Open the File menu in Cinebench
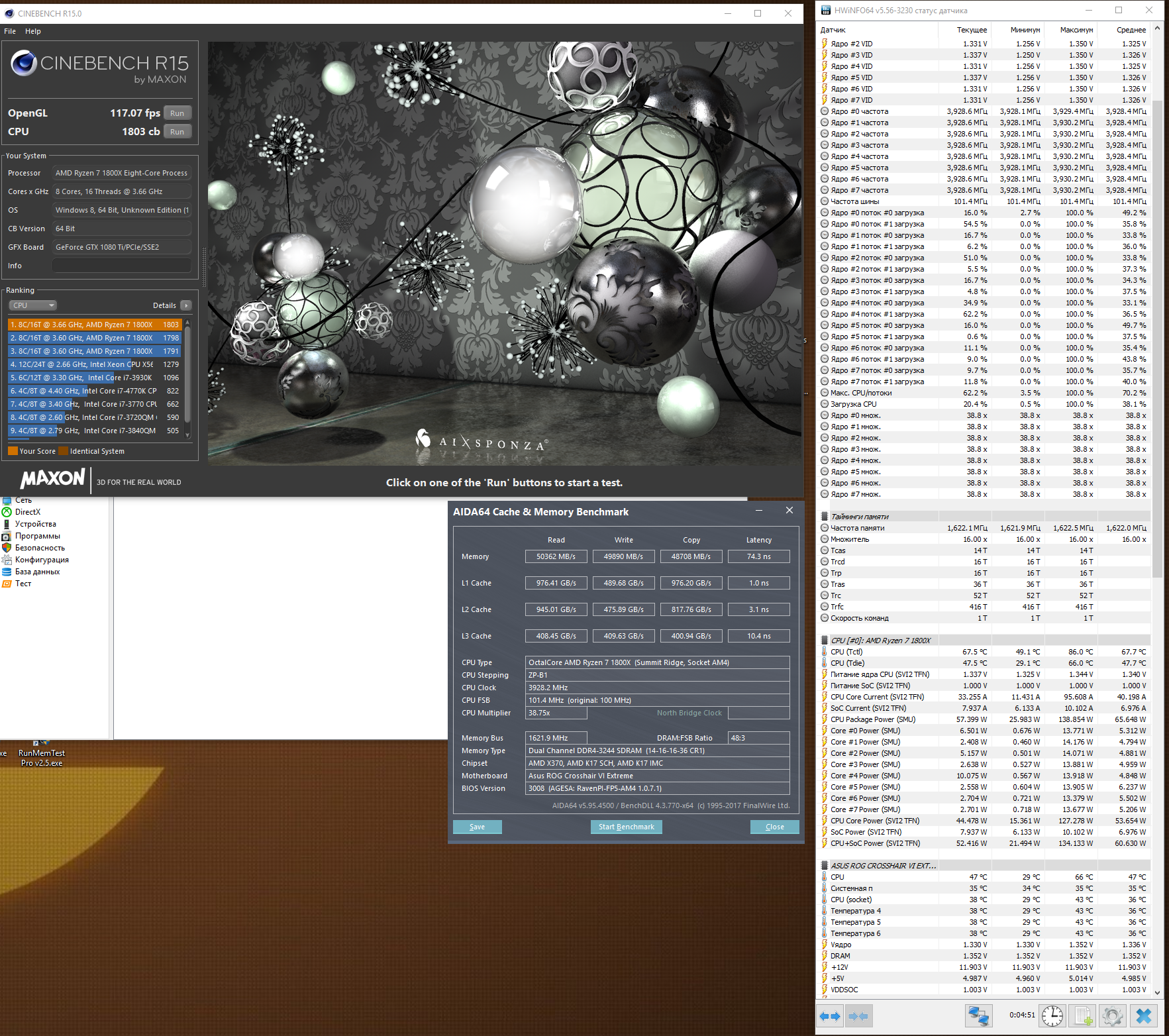The height and width of the screenshot is (1036, 1169). [x=10, y=31]
